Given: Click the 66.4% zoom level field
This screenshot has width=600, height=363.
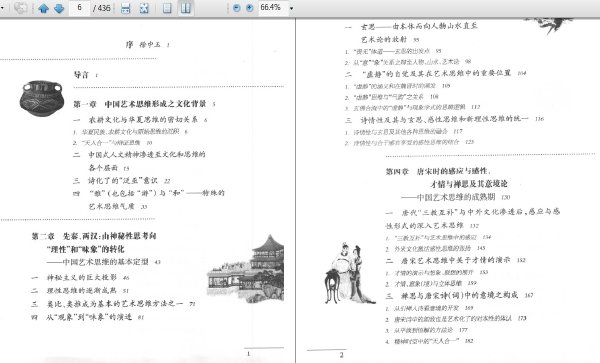Looking at the screenshot, I should coord(272,8).
